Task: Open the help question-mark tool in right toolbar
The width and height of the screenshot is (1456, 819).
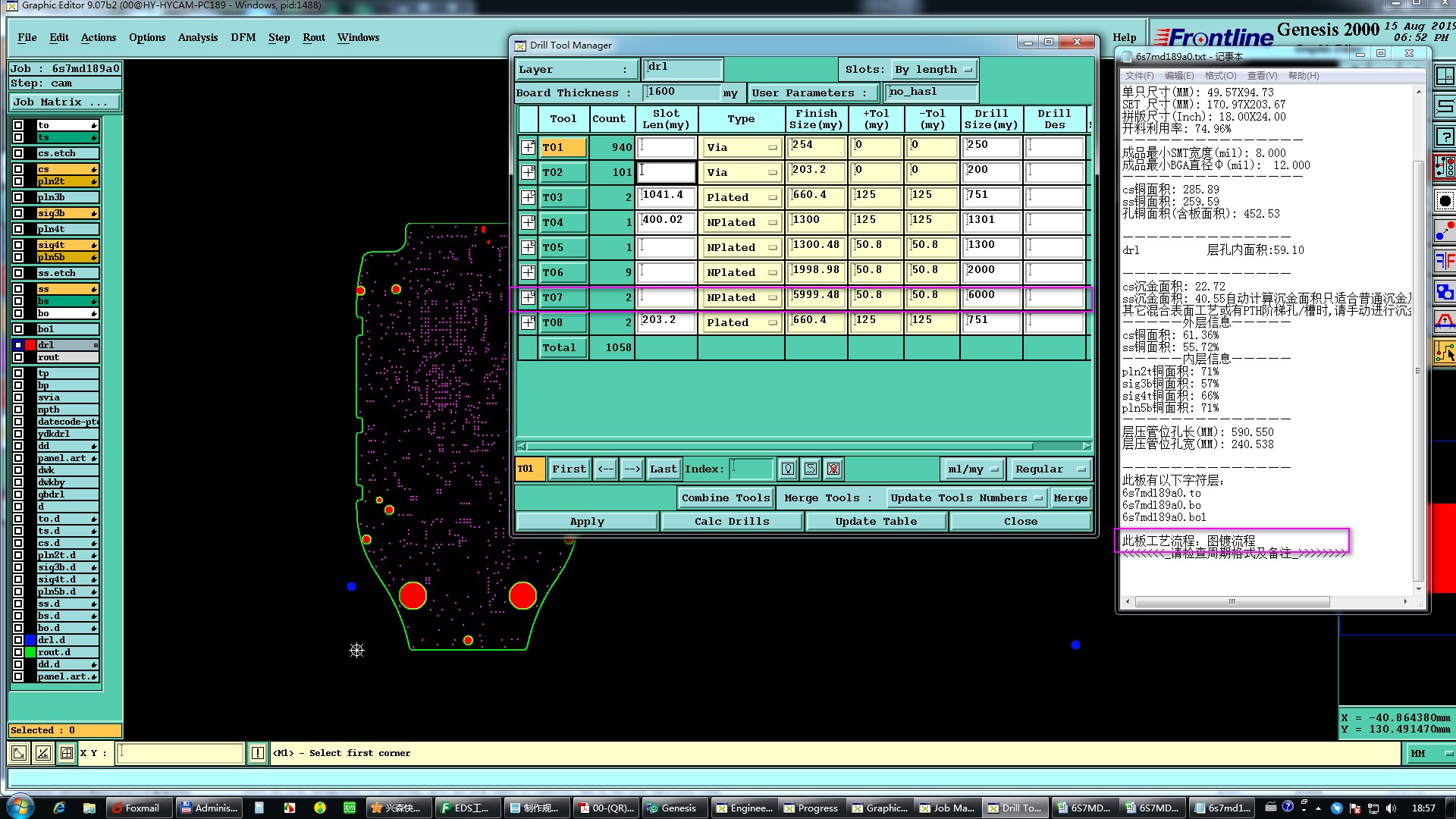Action: tap(1445, 136)
